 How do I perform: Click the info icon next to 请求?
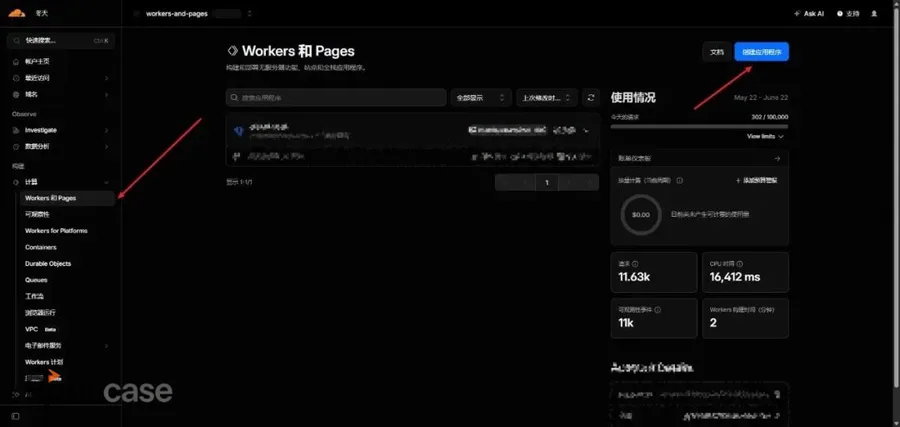click(635, 264)
